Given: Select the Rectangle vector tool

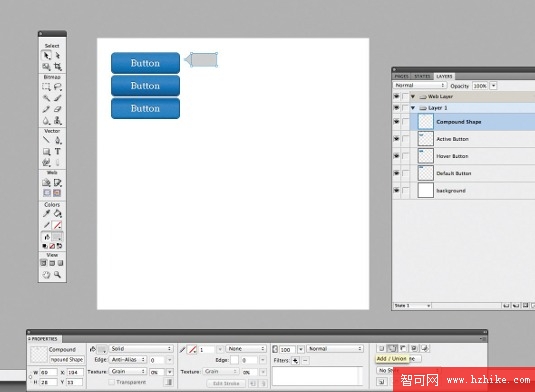Looking at the screenshot, I should [46, 151].
